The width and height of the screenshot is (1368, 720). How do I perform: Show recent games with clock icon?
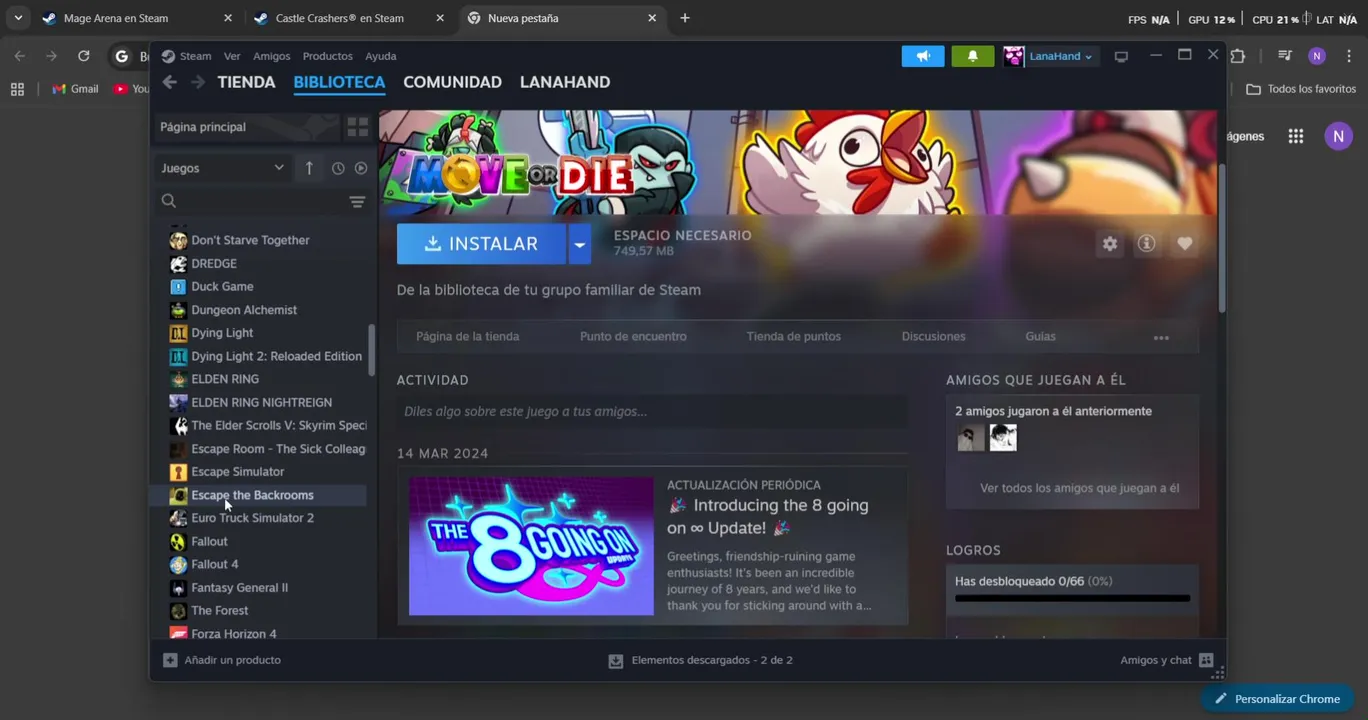(338, 168)
